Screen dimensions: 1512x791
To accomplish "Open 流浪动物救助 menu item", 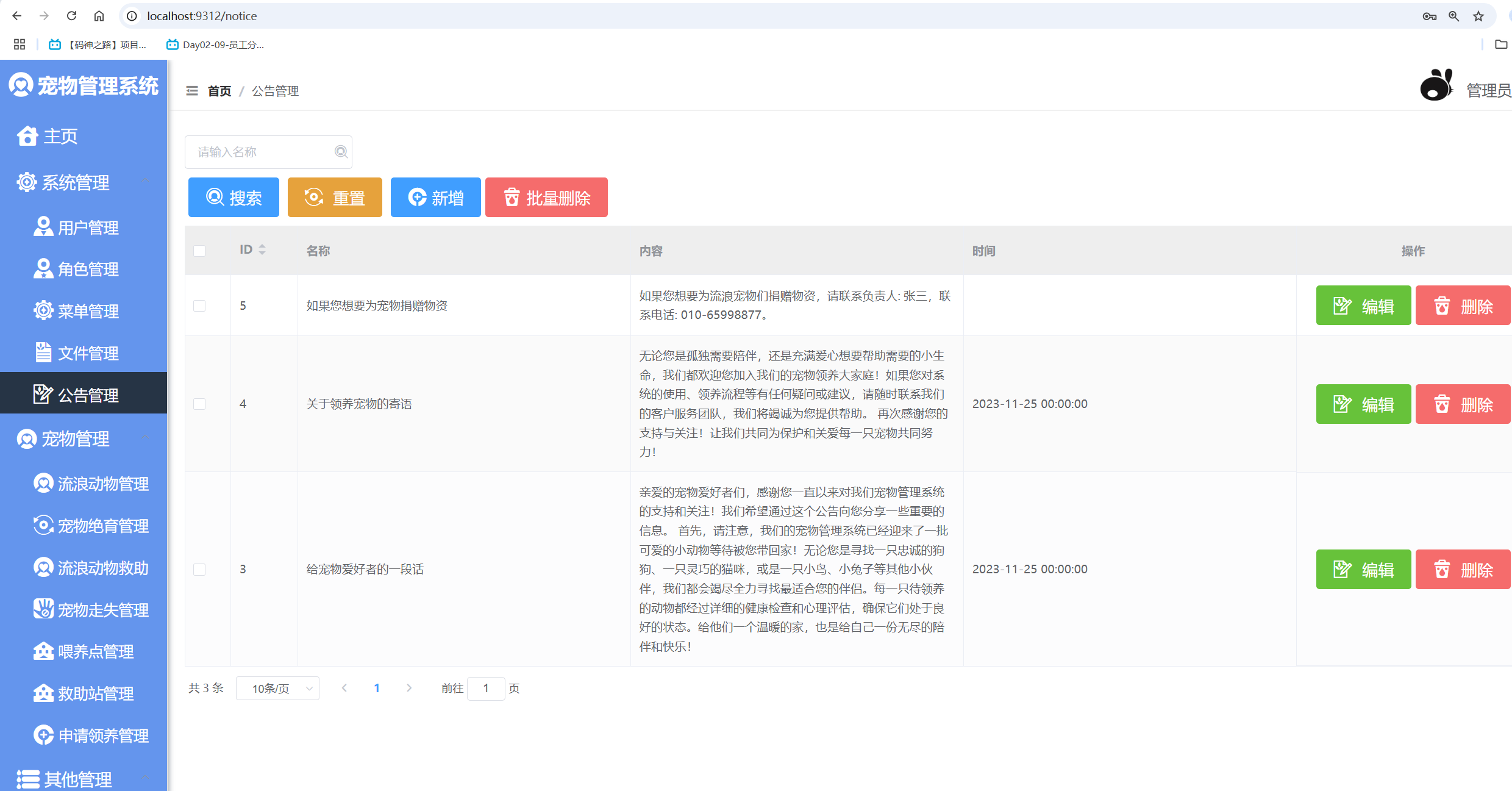I will tap(84, 568).
